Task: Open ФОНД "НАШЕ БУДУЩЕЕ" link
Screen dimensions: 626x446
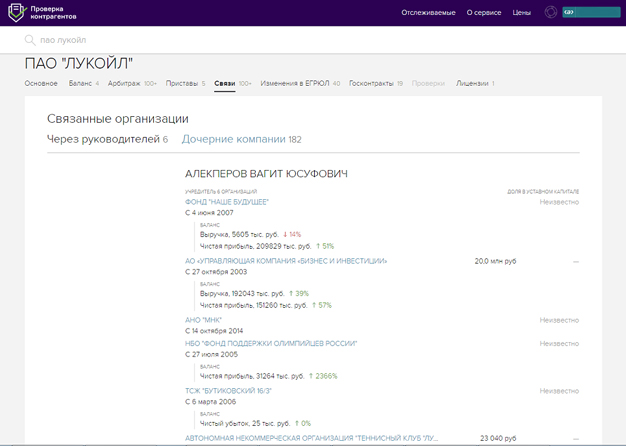Action: [227, 202]
